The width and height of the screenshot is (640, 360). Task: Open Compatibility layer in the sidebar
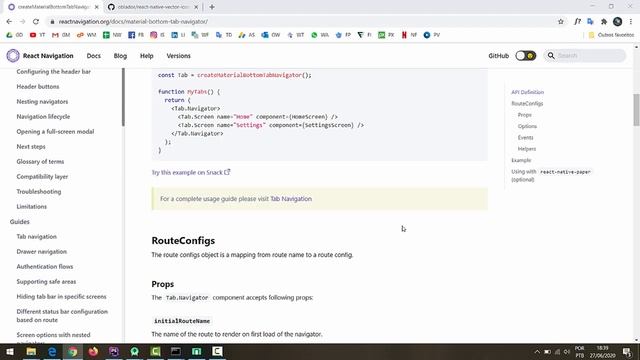[x=42, y=177]
